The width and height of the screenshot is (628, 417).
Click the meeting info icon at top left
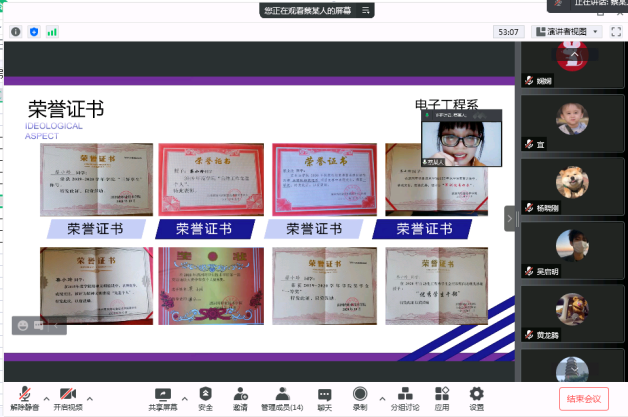click(x=15, y=31)
